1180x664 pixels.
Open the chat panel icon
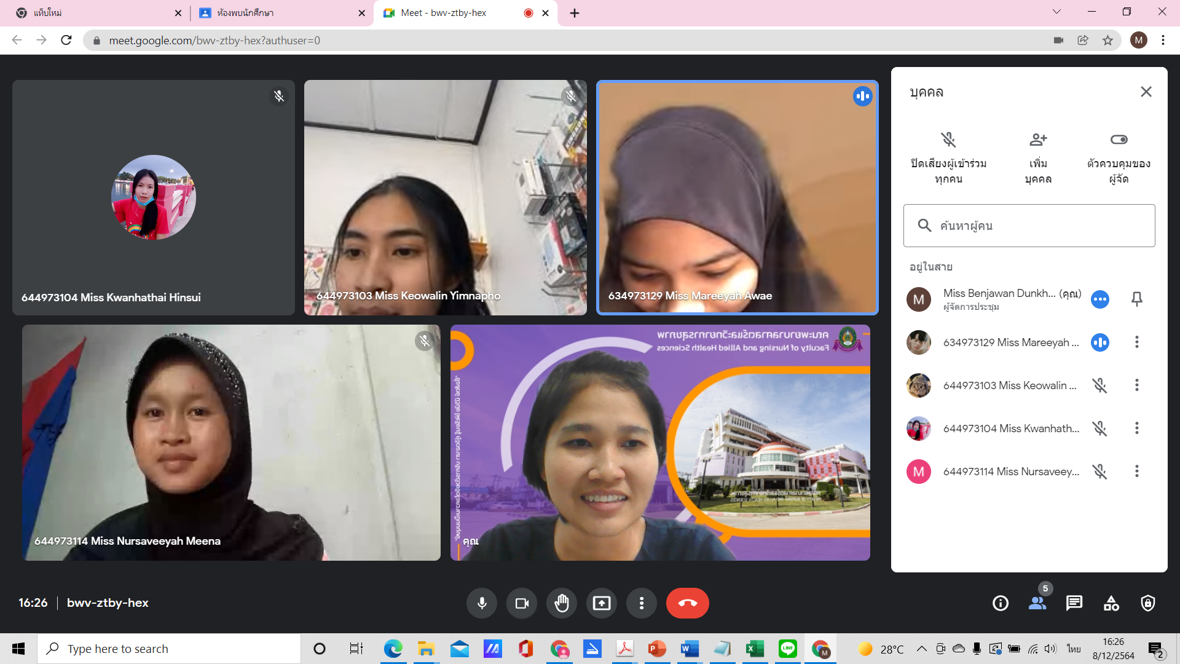(1074, 603)
